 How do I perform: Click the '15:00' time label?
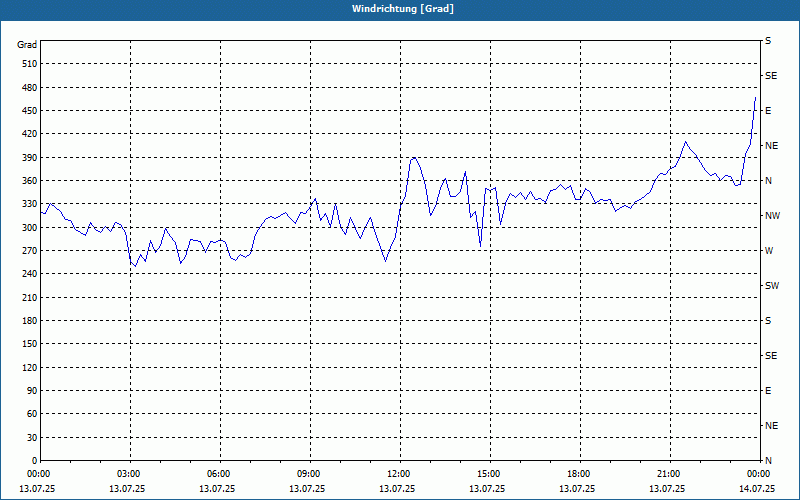490,474
